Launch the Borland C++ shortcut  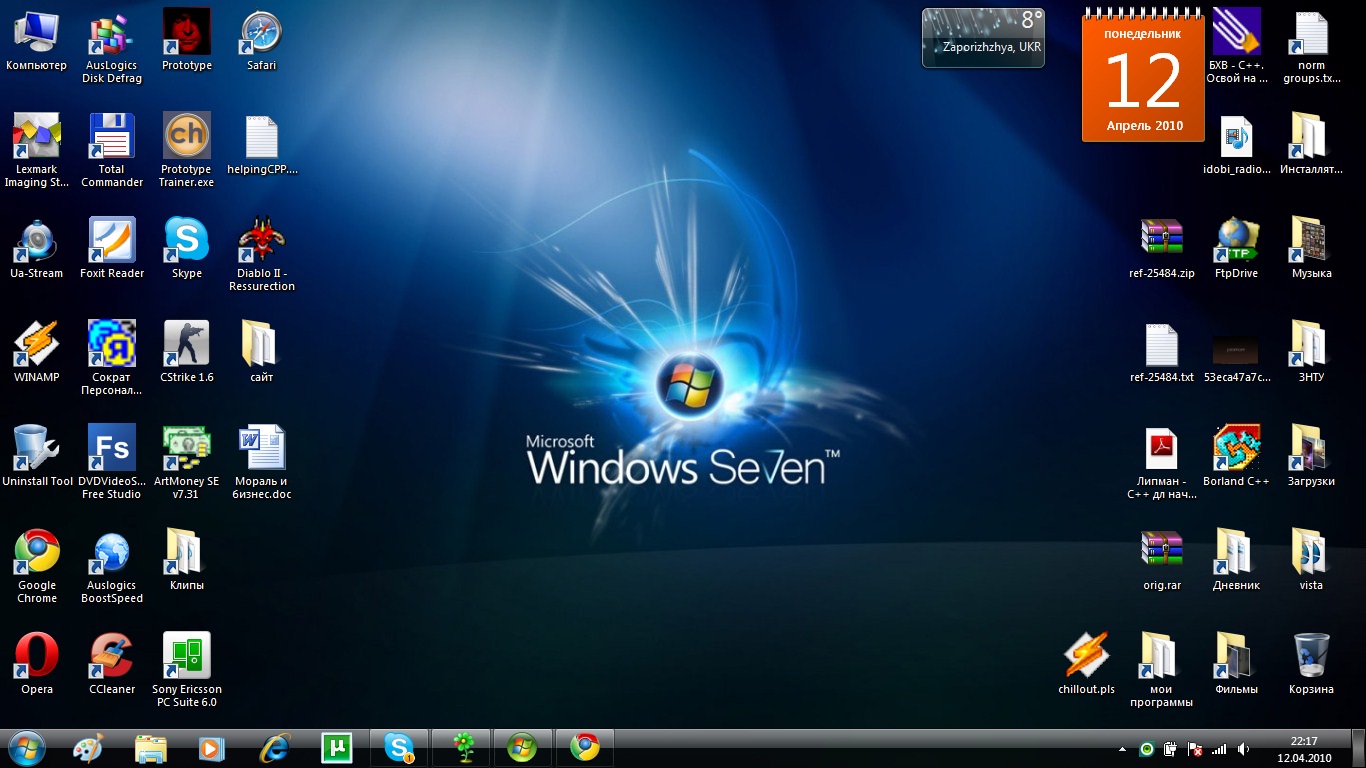click(x=1237, y=456)
